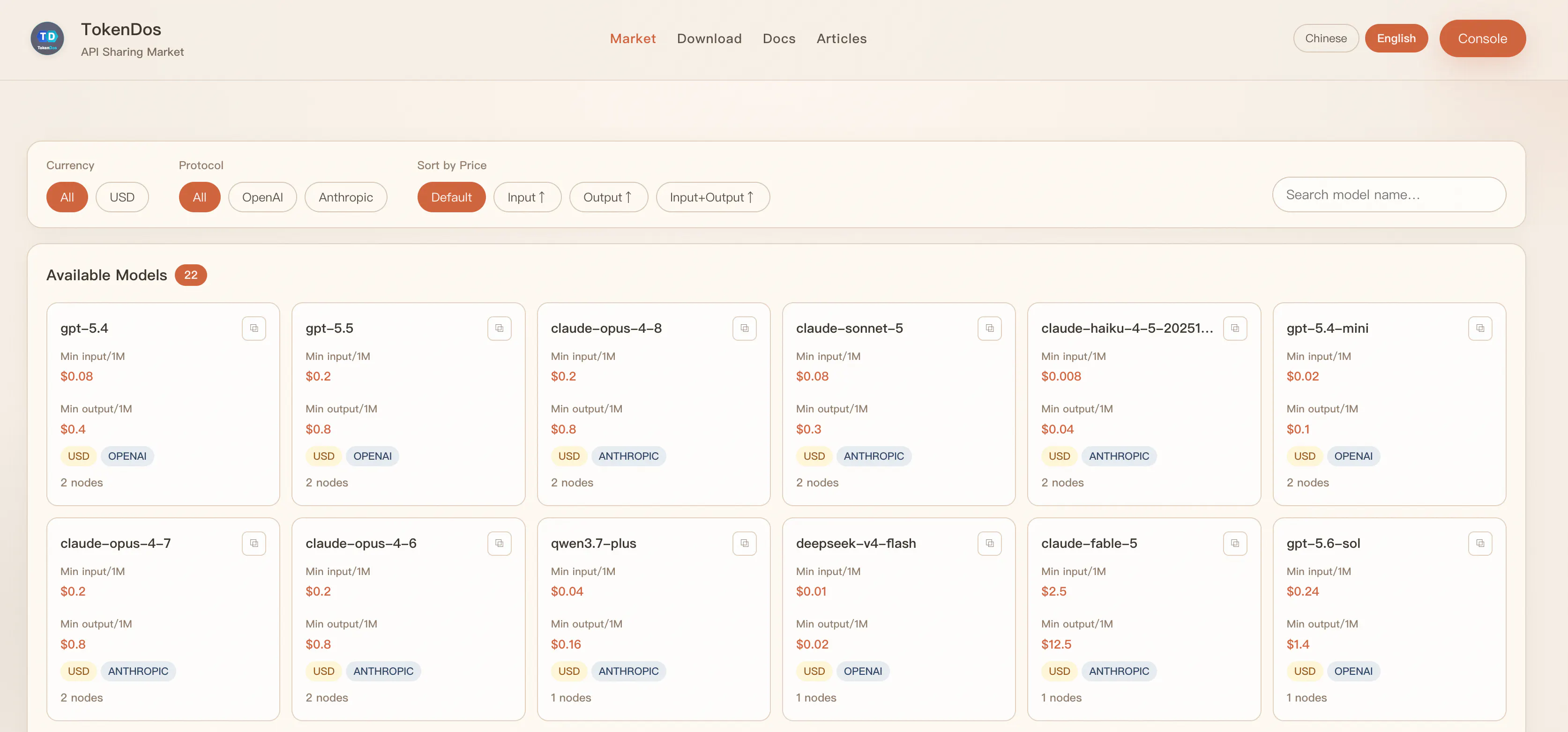The width and height of the screenshot is (1568, 732).
Task: Copy the claude-fable-5 model name
Action: point(1235,543)
